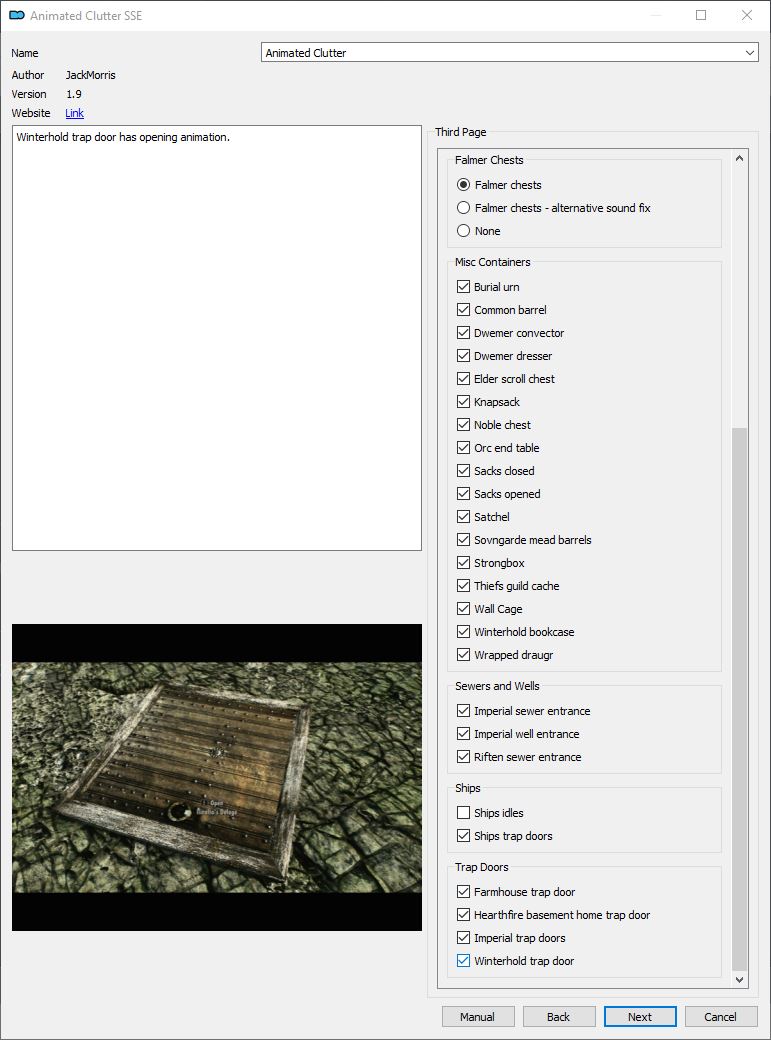Viewport: 771px width, 1040px height.
Task: Uncheck the Wrapped draugr option
Action: pyautogui.click(x=463, y=655)
